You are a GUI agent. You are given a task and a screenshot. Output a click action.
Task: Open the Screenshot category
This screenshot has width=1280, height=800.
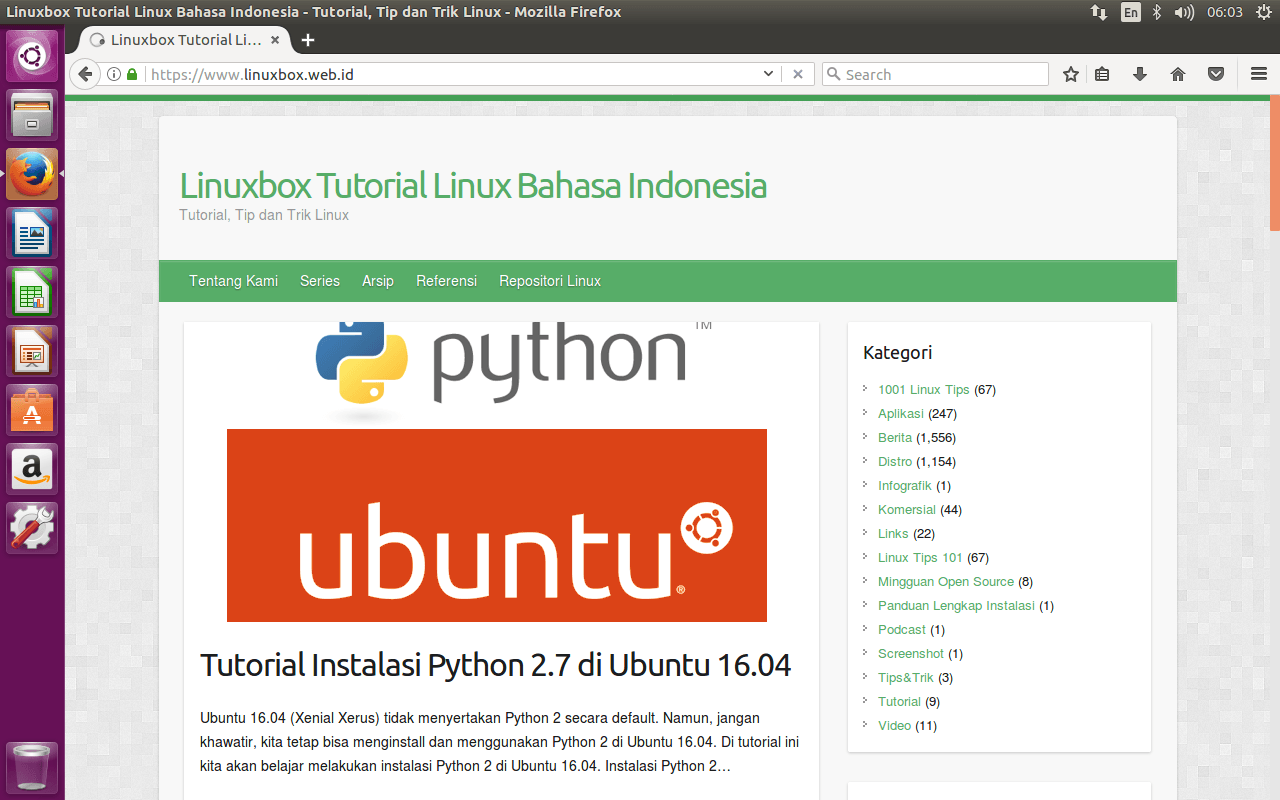point(911,654)
